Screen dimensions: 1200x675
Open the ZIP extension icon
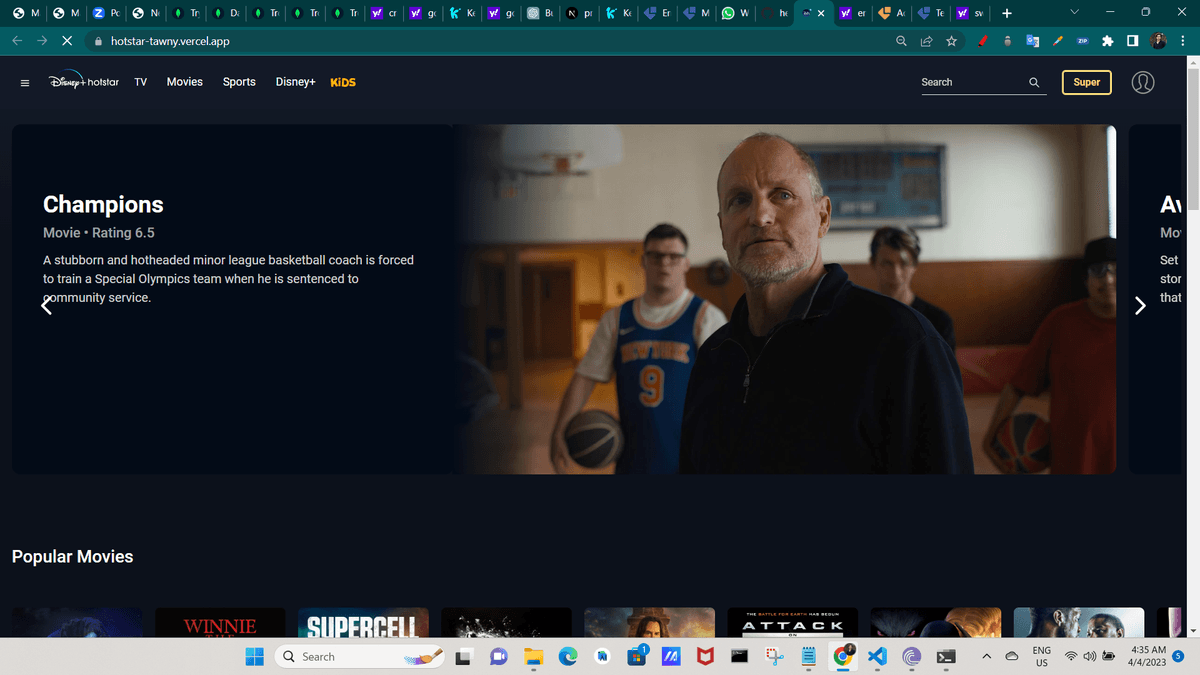click(x=1082, y=41)
